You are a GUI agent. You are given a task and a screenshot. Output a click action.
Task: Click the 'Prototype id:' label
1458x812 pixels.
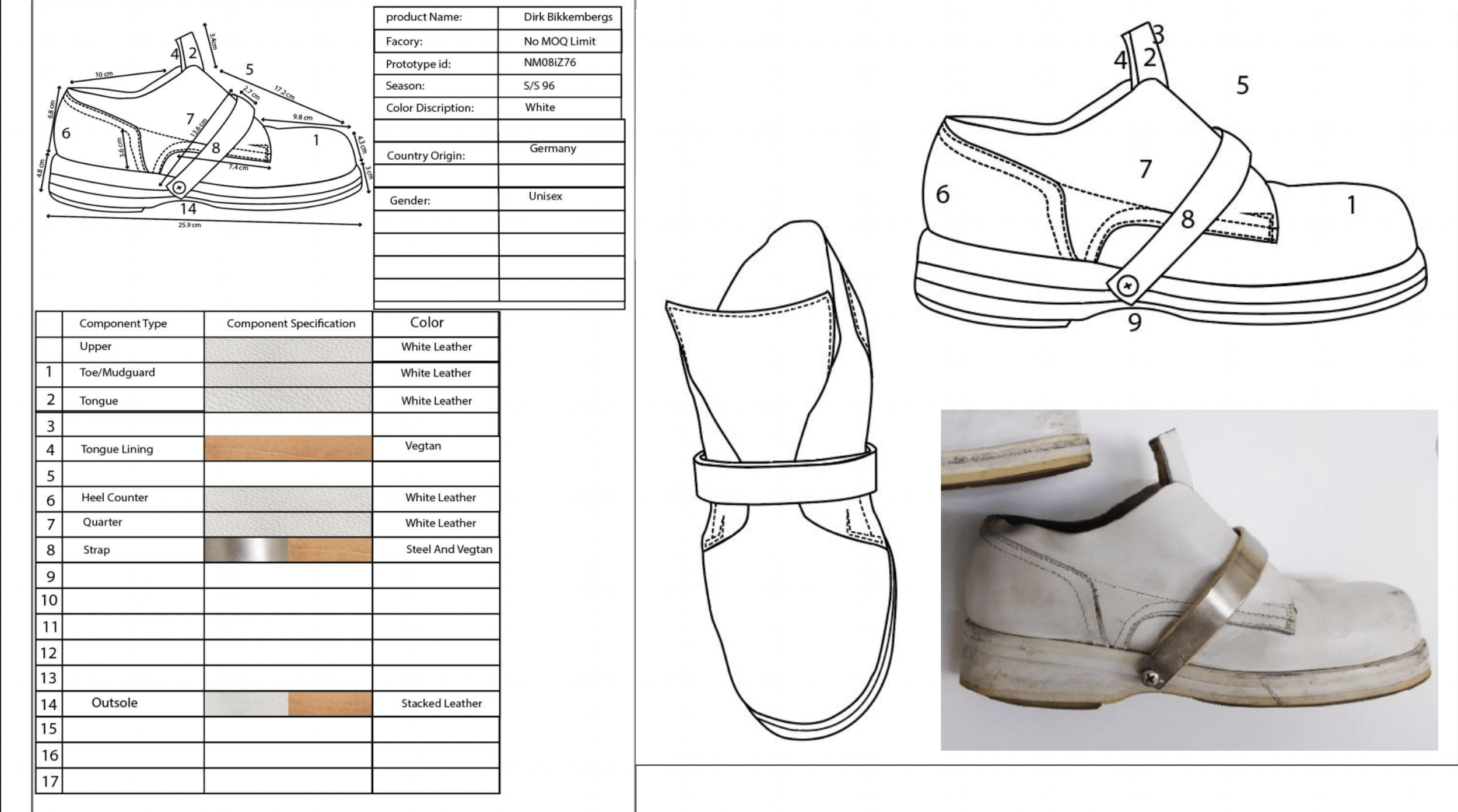[418, 64]
